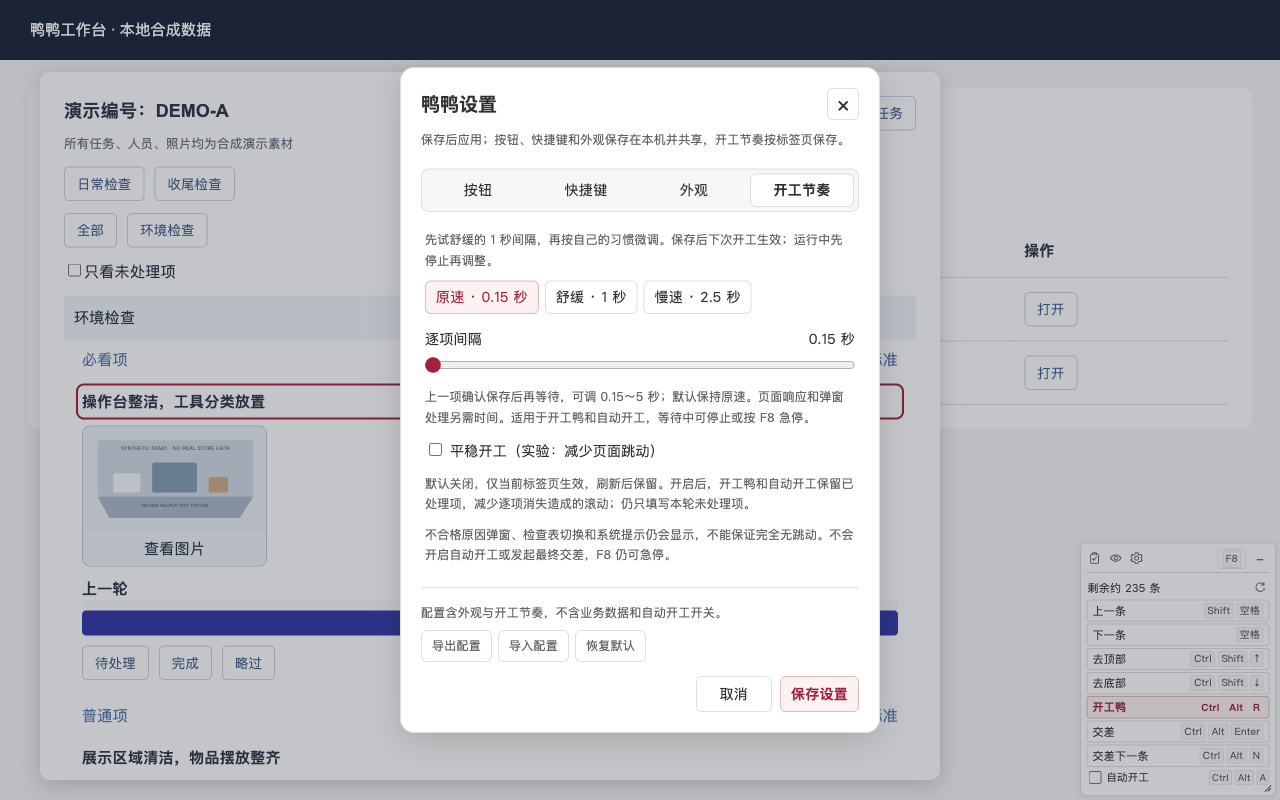Toggle the eye visibility icon in floating panel
Image resolution: width=1280 pixels, height=800 pixels.
point(1116,558)
